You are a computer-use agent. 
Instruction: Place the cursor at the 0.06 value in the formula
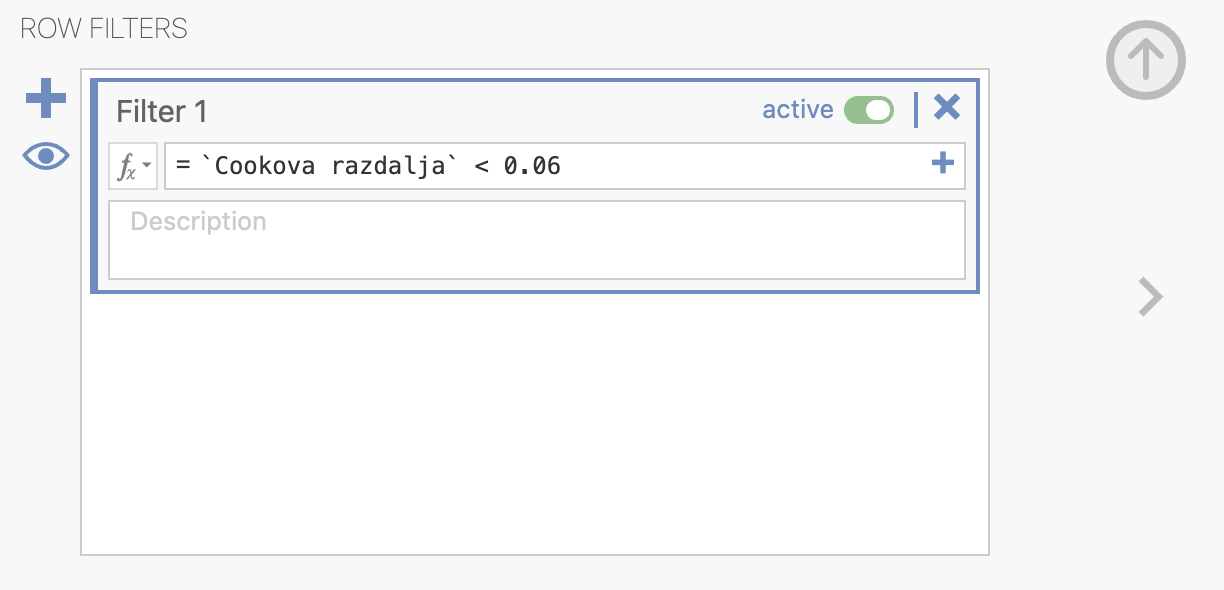pos(532,166)
